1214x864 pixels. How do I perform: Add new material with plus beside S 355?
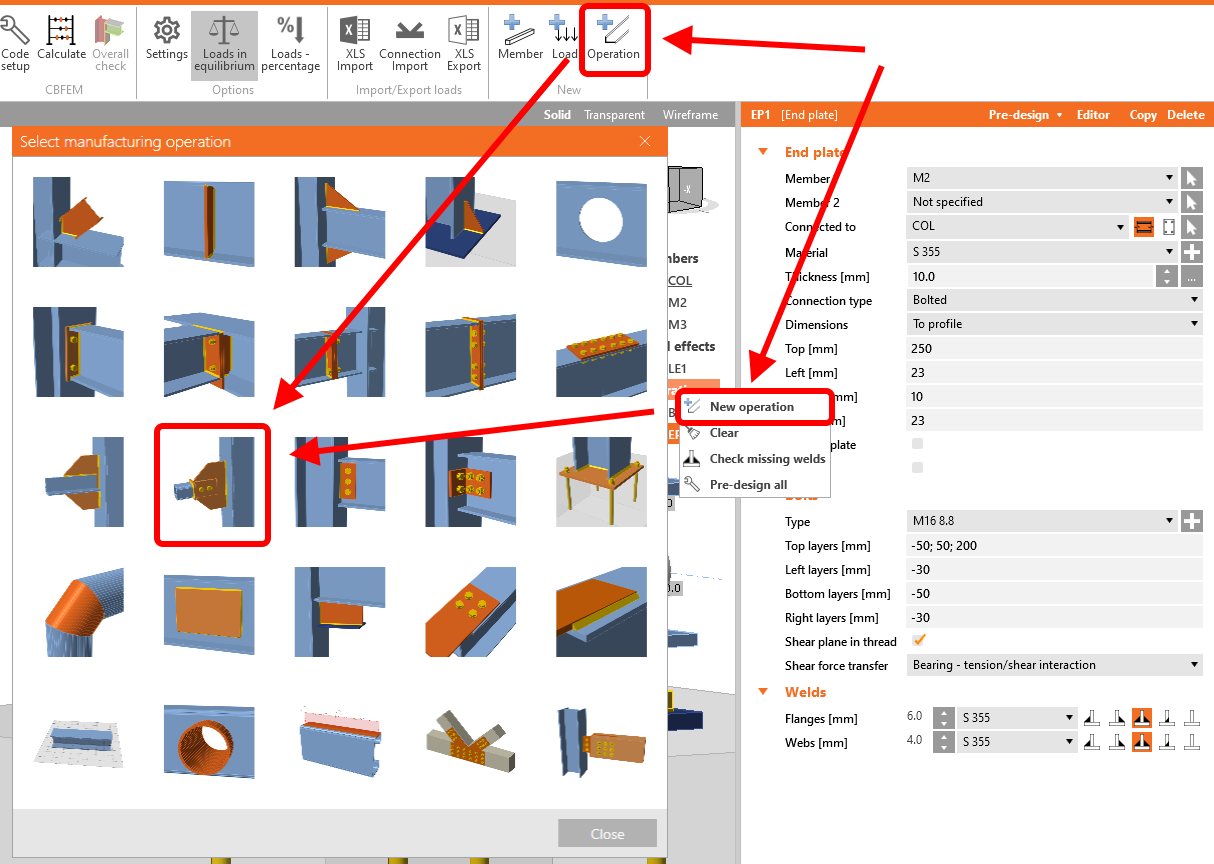click(1191, 253)
